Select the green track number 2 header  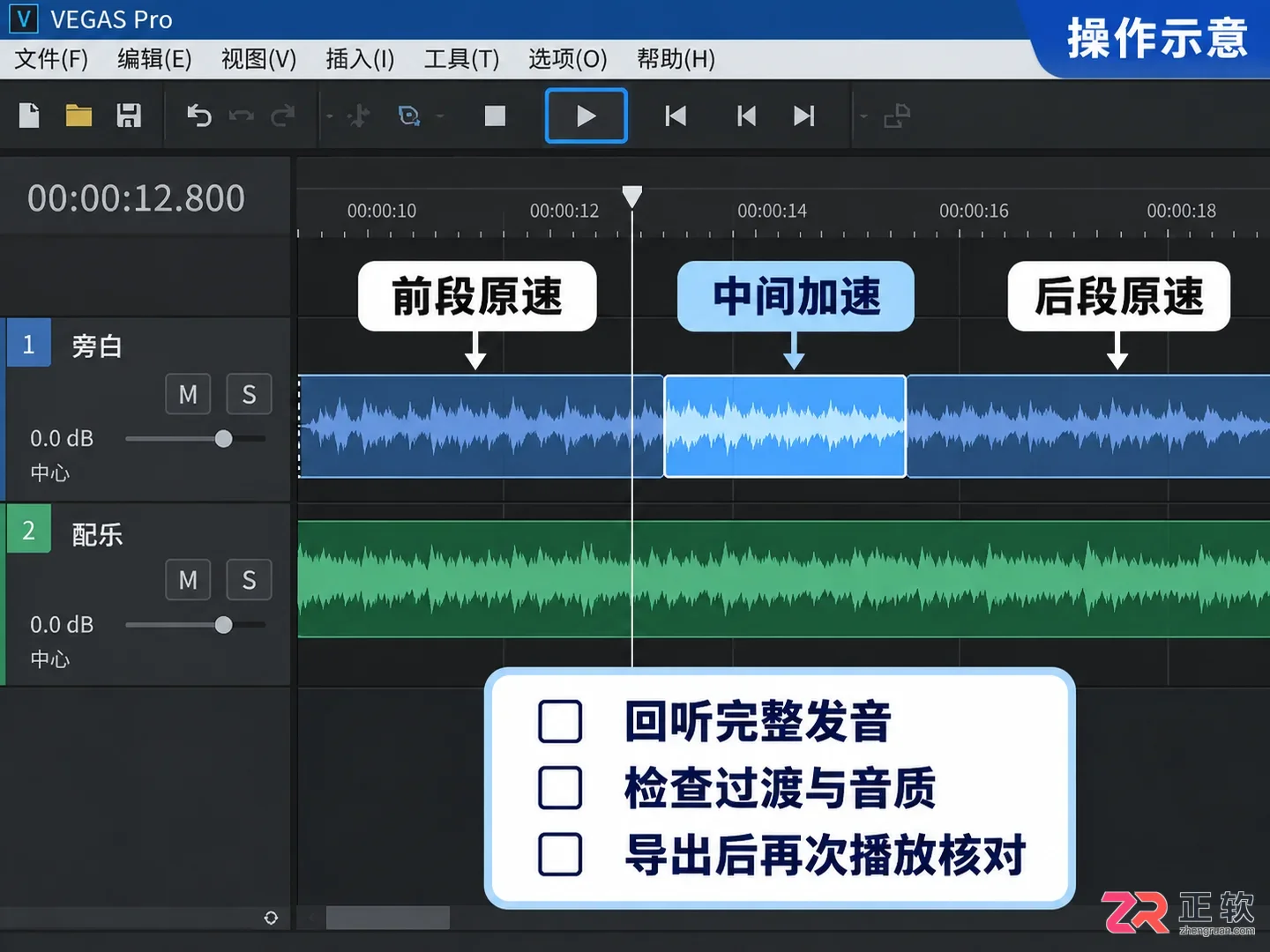coord(29,529)
